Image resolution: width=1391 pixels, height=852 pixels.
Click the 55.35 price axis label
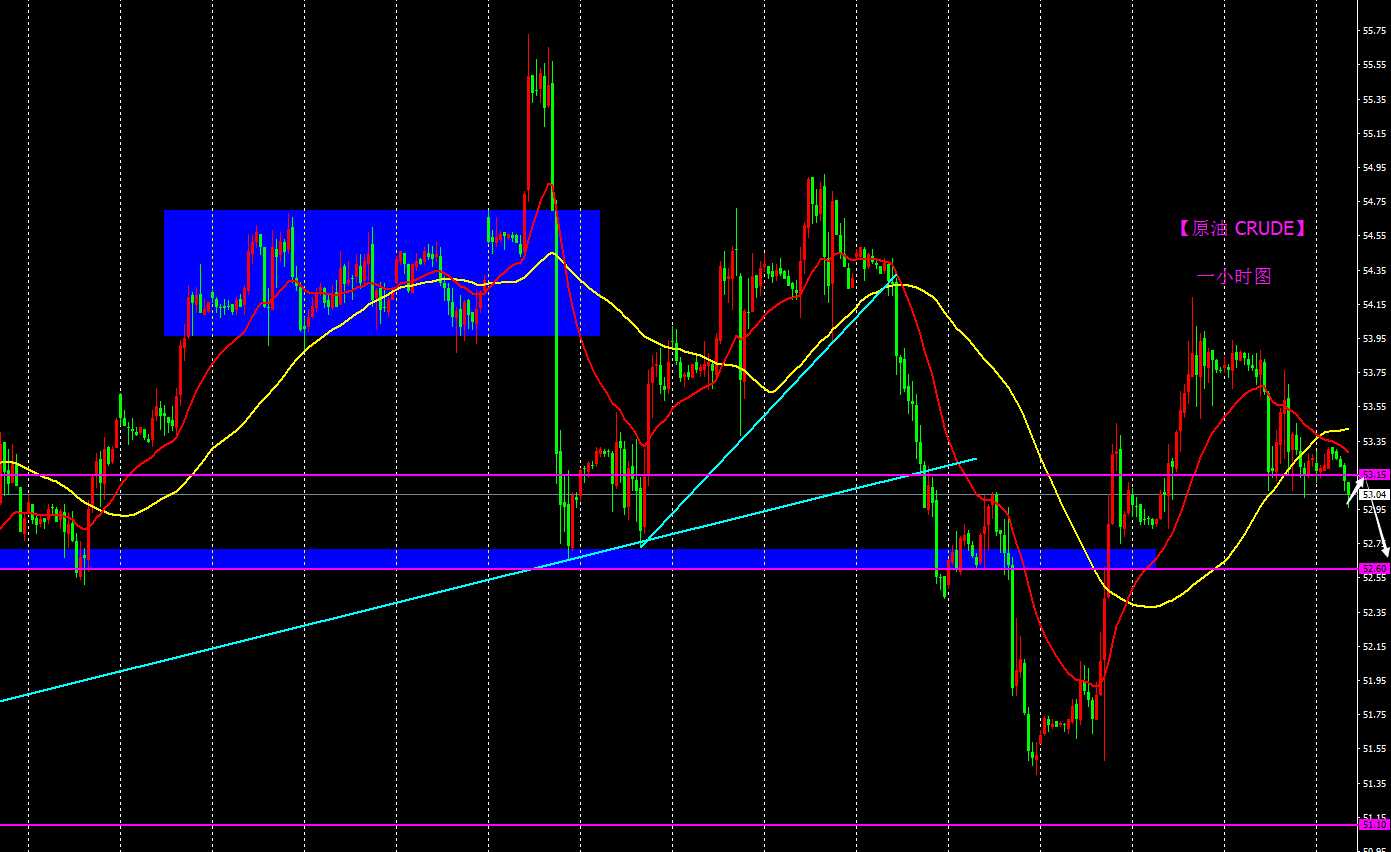[1374, 100]
